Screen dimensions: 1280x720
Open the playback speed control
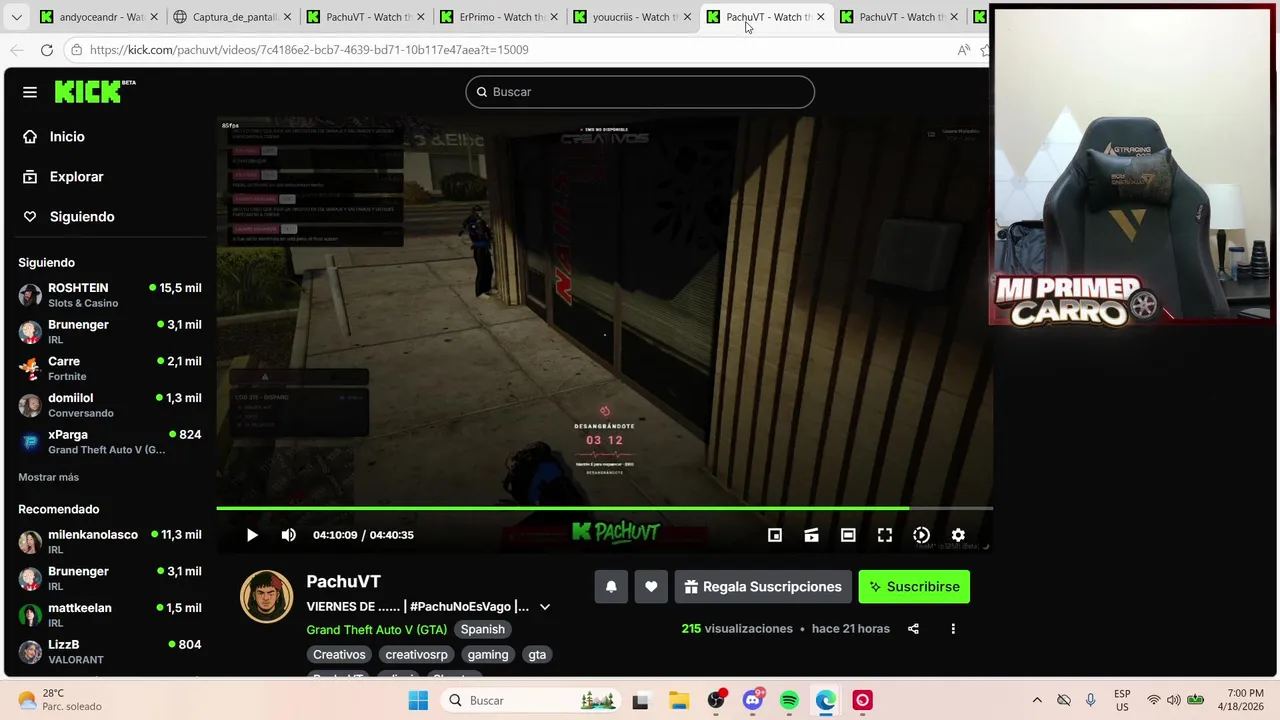click(921, 535)
